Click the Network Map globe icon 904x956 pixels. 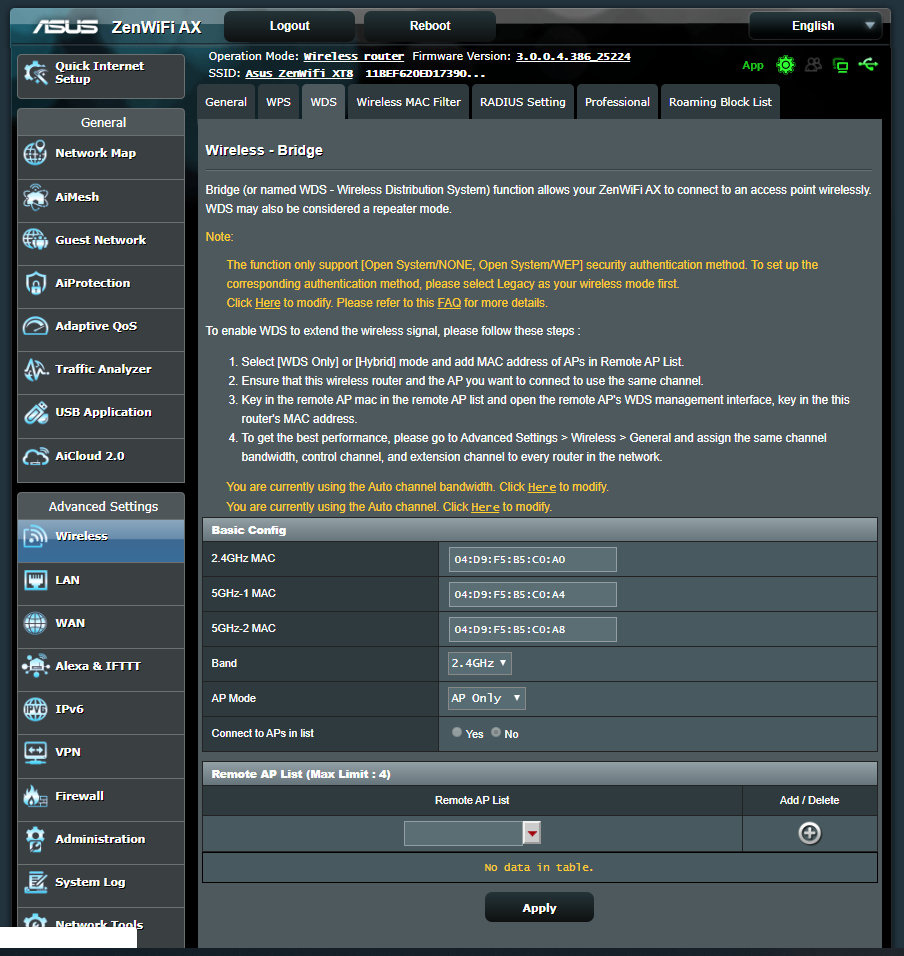point(35,153)
